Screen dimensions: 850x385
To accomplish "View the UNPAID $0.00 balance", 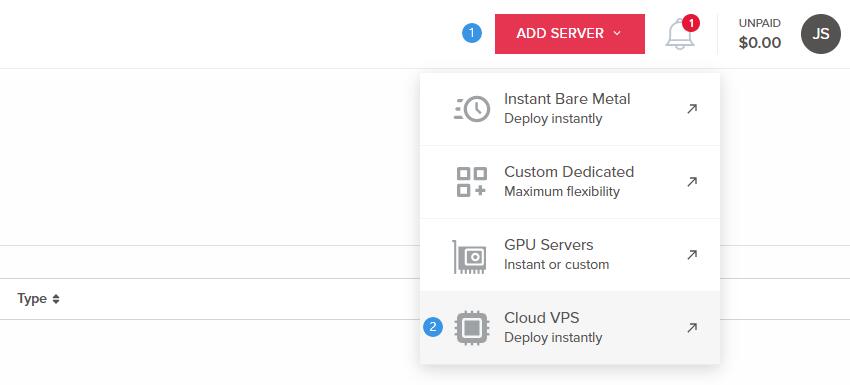I will tap(760, 34).
